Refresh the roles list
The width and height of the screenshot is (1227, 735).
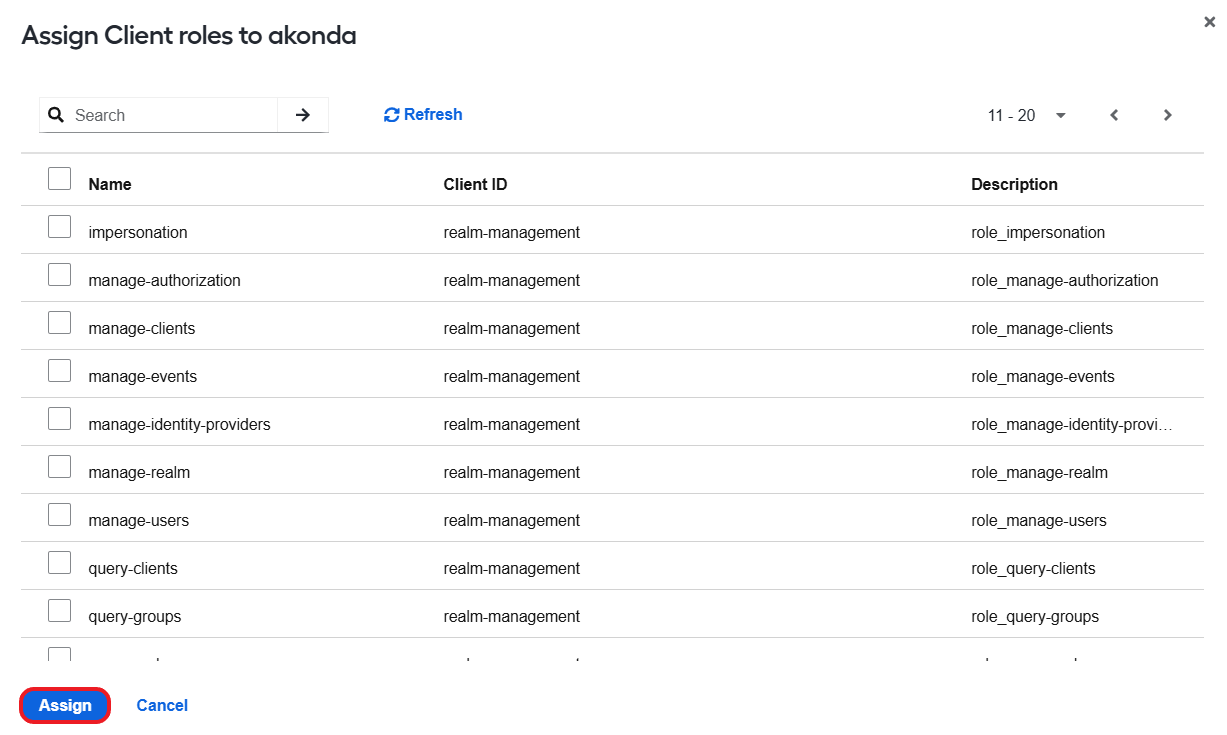pyautogui.click(x=423, y=114)
